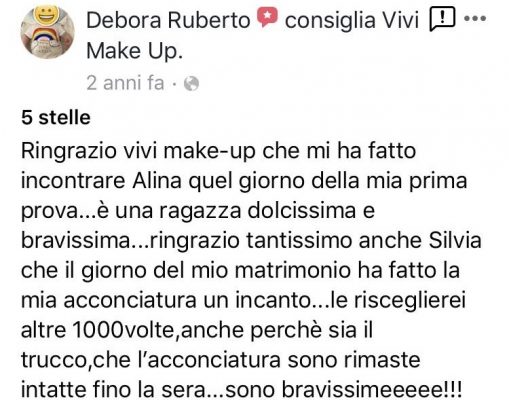Click the 'Ringrazio vivi make-up' opening line
The height and width of the screenshot is (400, 509).
coord(138,151)
